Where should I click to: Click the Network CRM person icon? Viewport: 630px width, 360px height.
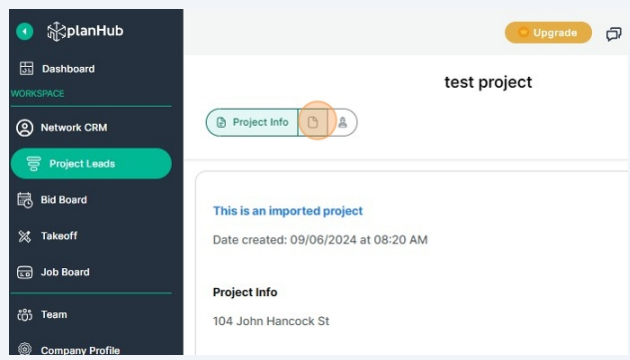click(x=25, y=128)
